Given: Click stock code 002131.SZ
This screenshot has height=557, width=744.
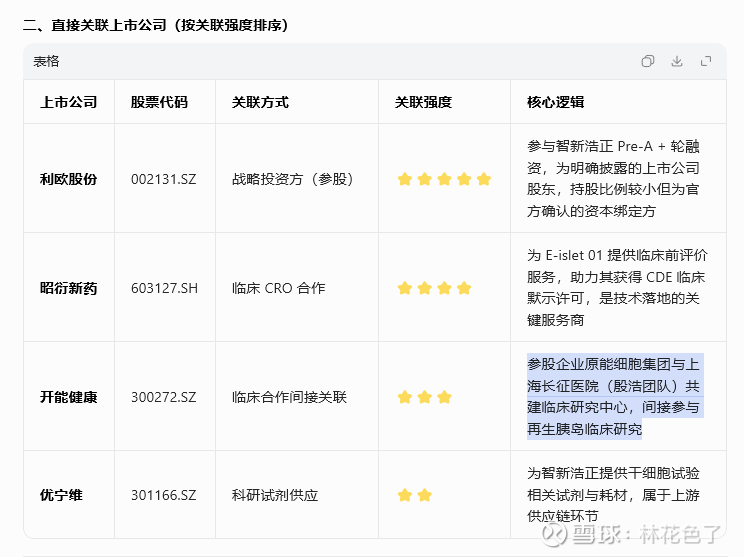Looking at the screenshot, I should click(163, 179).
